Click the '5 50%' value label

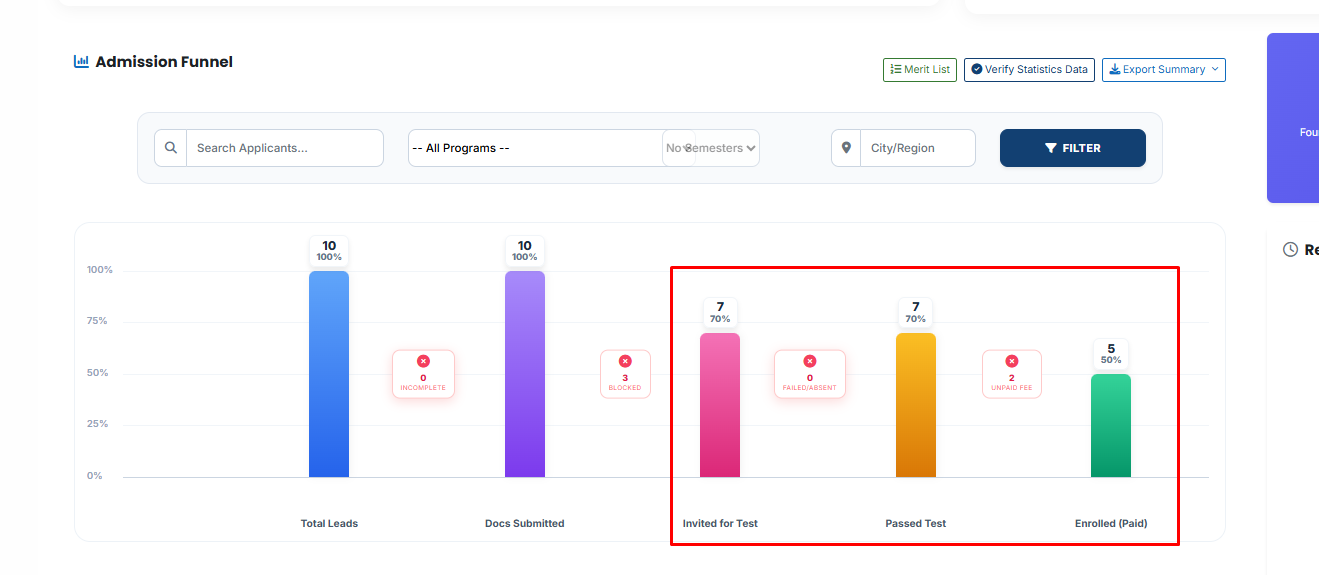point(1111,354)
